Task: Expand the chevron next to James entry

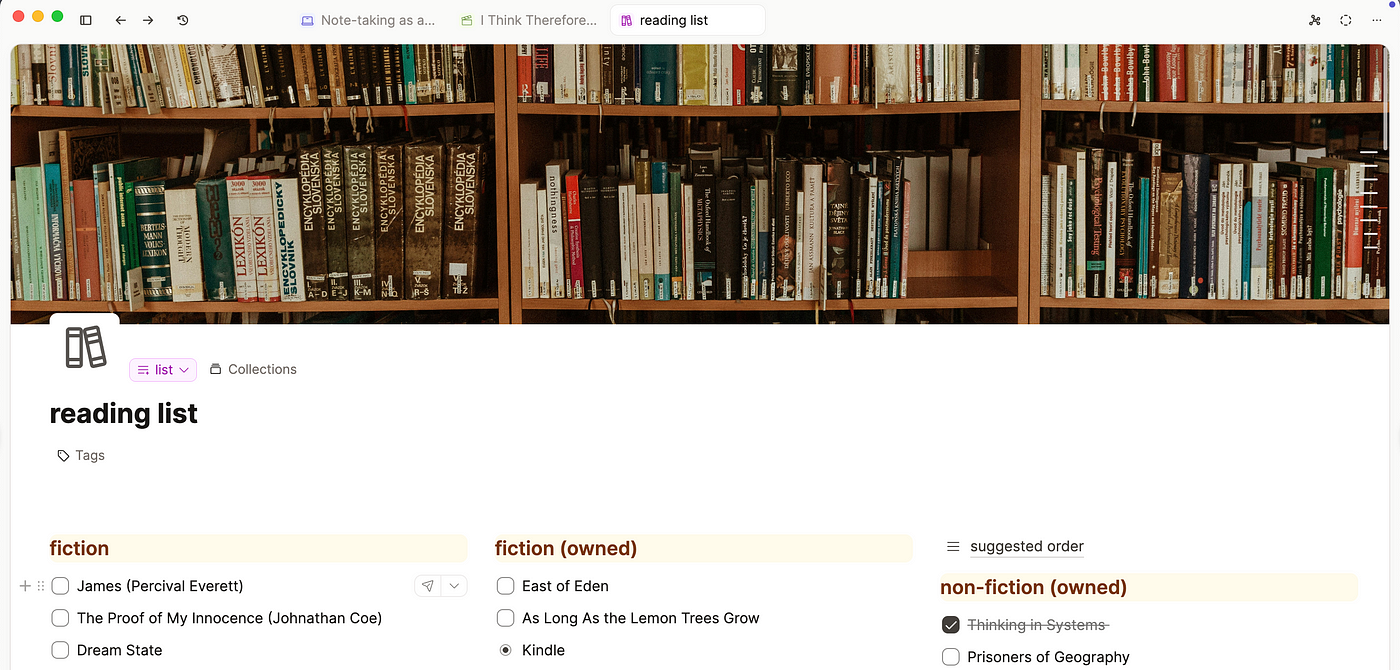Action: [455, 586]
